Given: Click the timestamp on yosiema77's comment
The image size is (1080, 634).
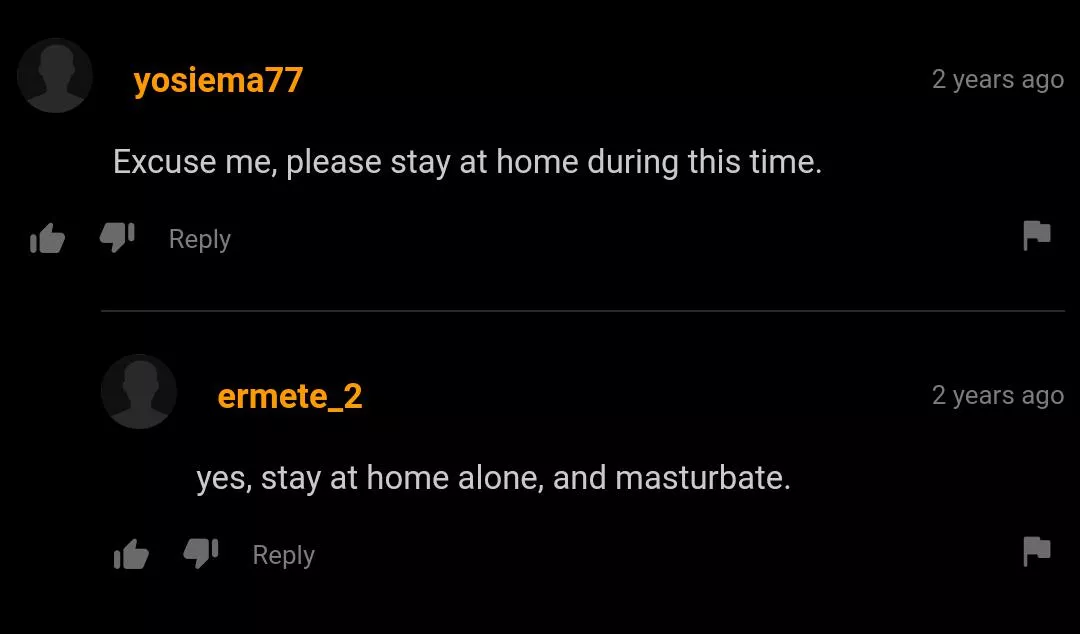Looking at the screenshot, I should point(998,79).
